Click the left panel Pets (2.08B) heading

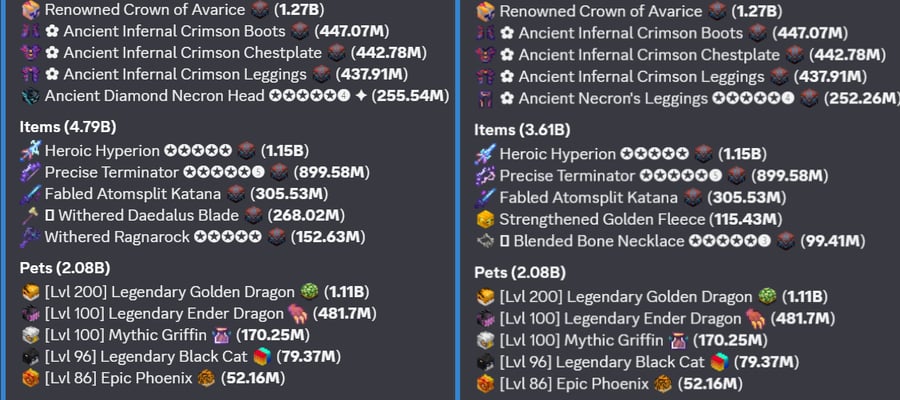65,268
